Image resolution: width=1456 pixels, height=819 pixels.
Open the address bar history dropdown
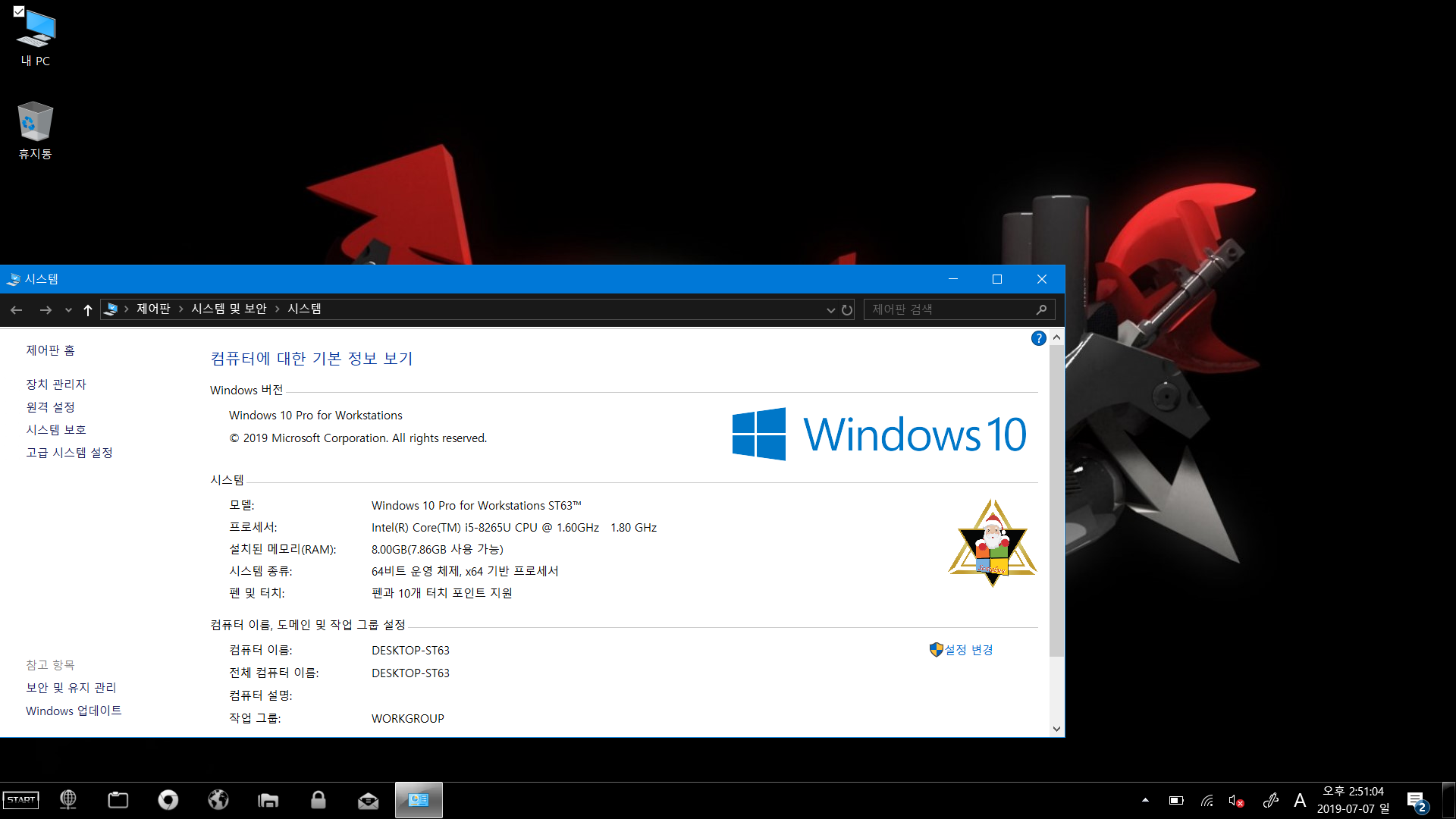point(830,309)
